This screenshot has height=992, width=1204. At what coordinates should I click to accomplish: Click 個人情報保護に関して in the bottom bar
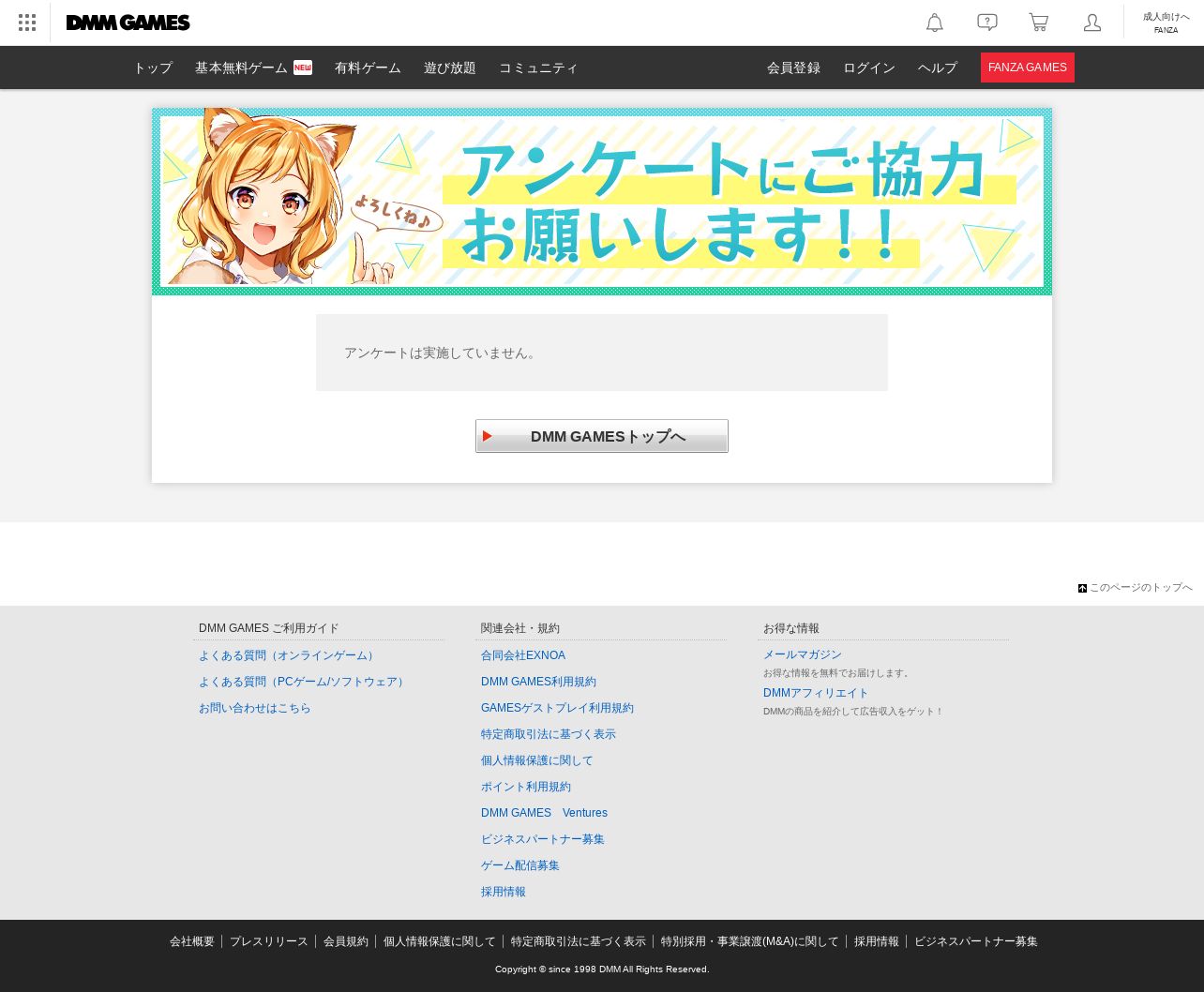click(x=440, y=941)
